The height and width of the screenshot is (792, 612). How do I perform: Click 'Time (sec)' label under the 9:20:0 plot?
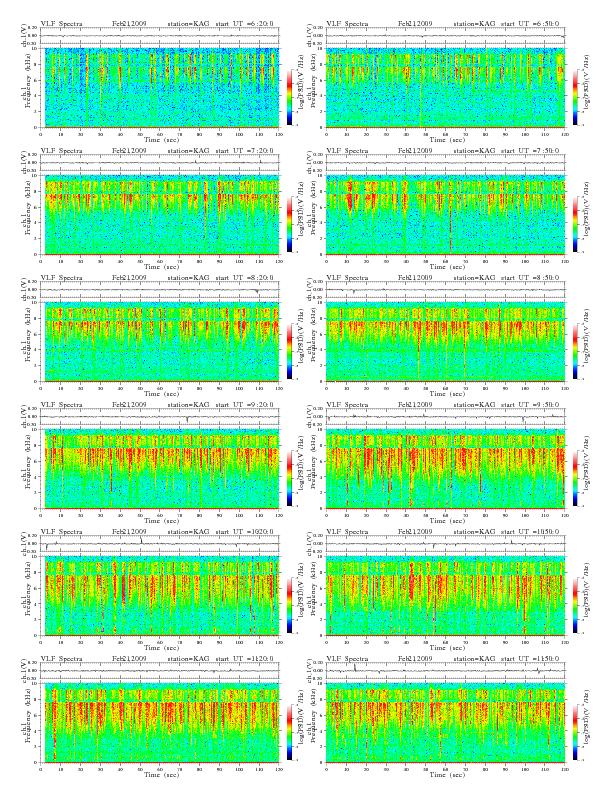pos(162,521)
